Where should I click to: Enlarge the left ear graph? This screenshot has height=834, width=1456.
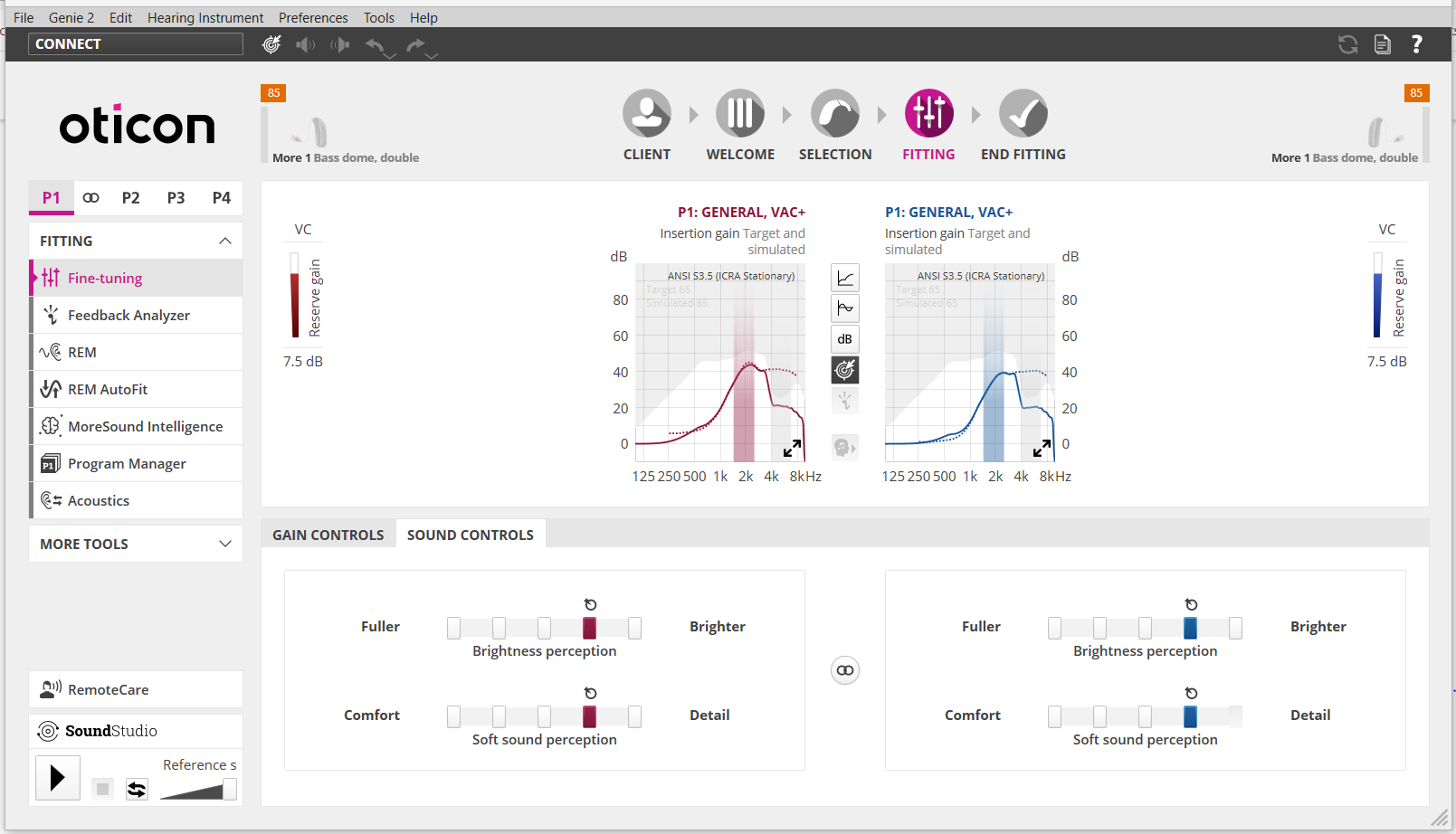792,448
